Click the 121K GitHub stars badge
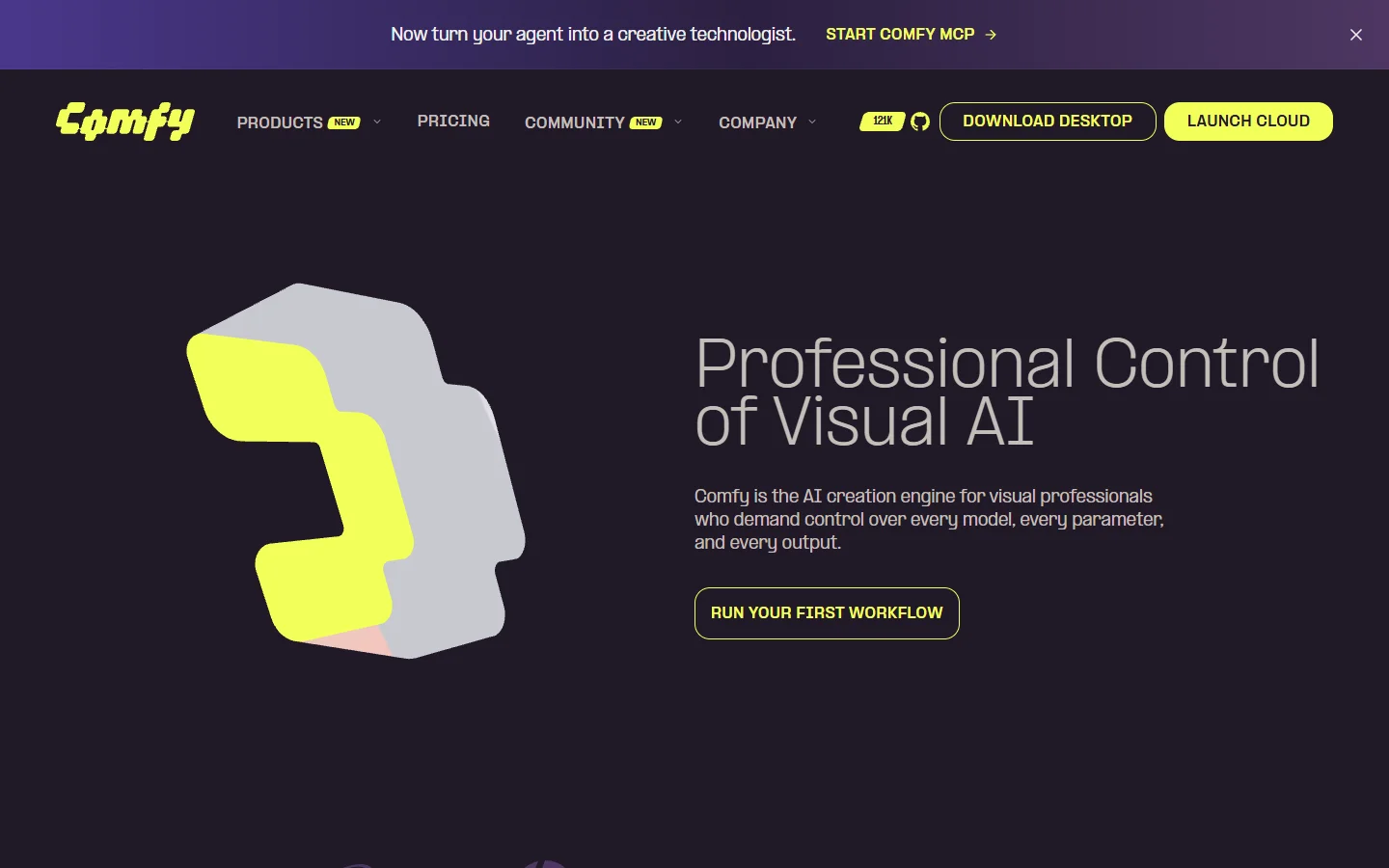 click(x=882, y=122)
